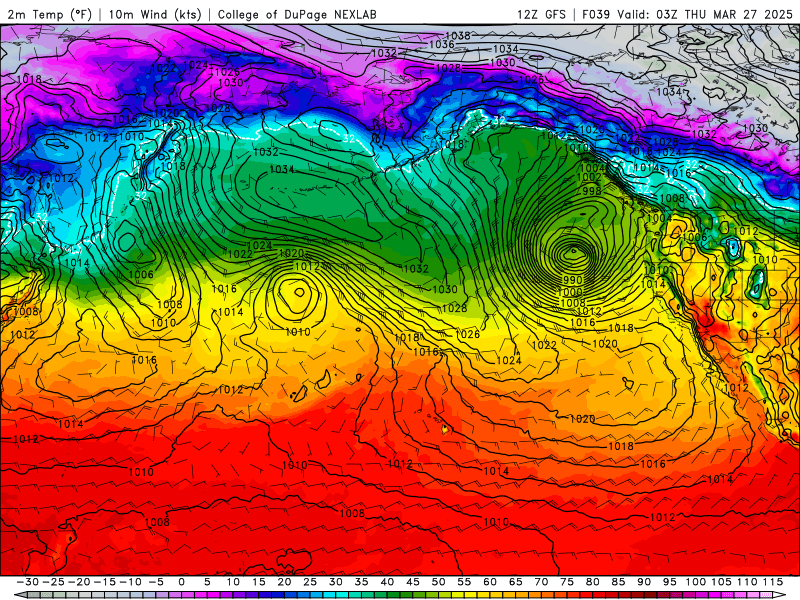Click the "12Z GFS" model run label
The width and height of the screenshot is (800, 600).
pos(541,14)
